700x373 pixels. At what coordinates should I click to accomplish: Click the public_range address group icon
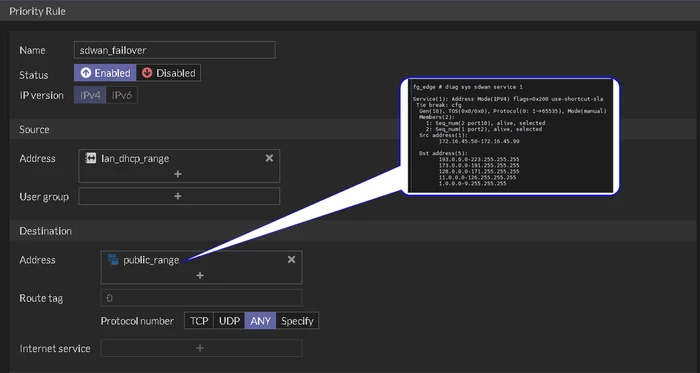click(x=113, y=260)
